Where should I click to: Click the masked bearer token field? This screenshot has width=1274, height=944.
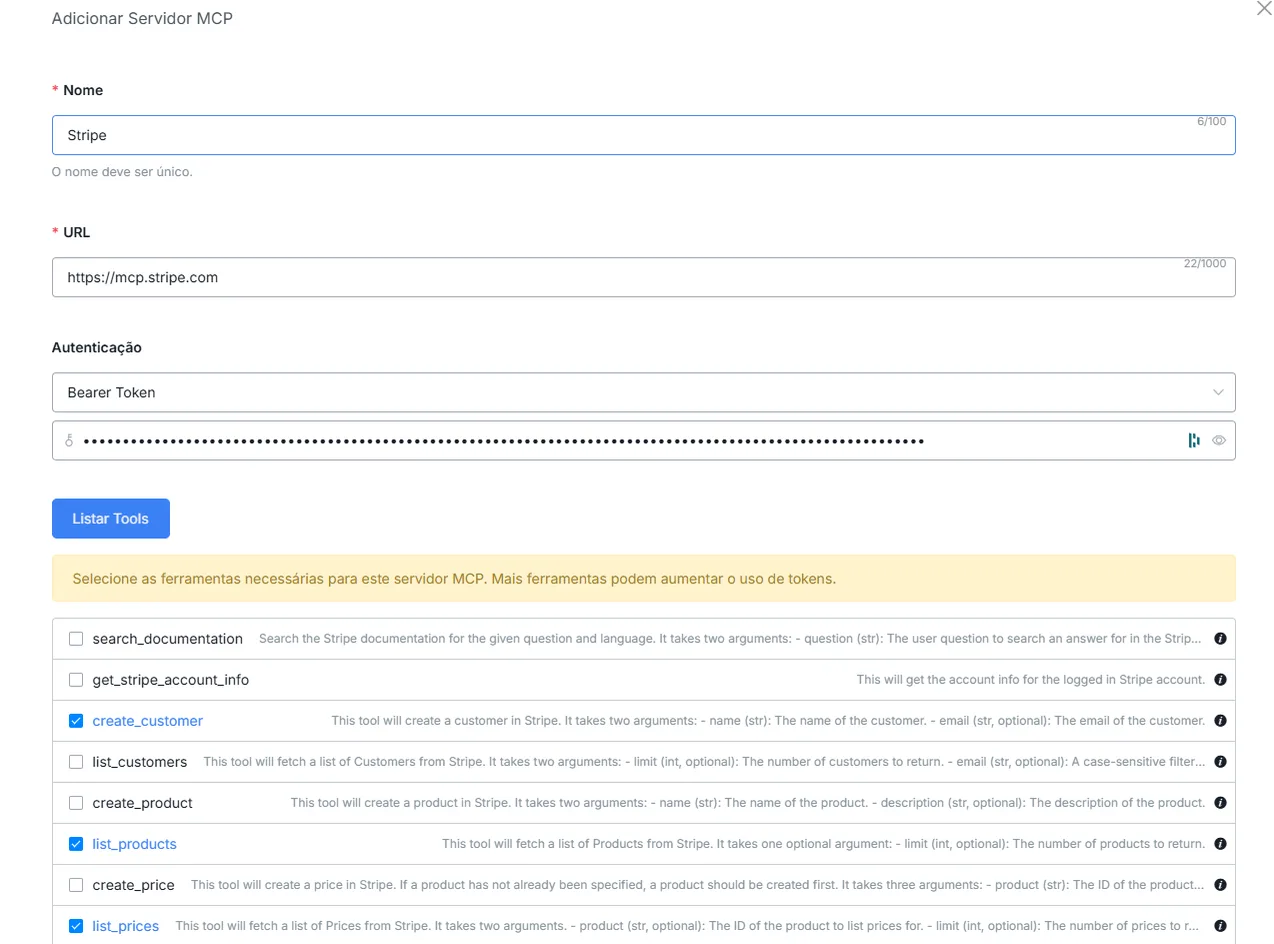[x=644, y=440]
